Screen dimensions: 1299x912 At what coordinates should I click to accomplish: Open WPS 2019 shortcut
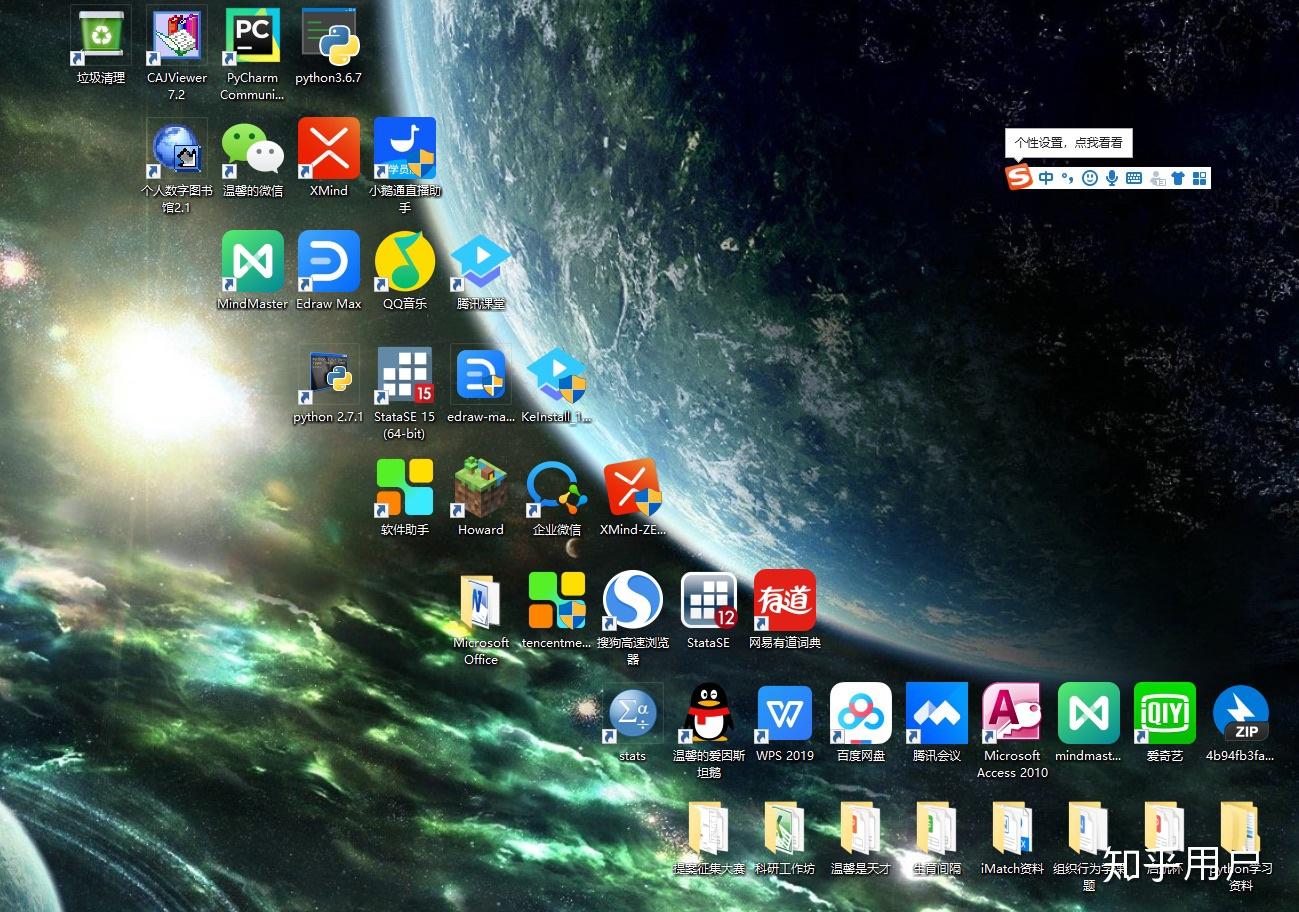[785, 714]
